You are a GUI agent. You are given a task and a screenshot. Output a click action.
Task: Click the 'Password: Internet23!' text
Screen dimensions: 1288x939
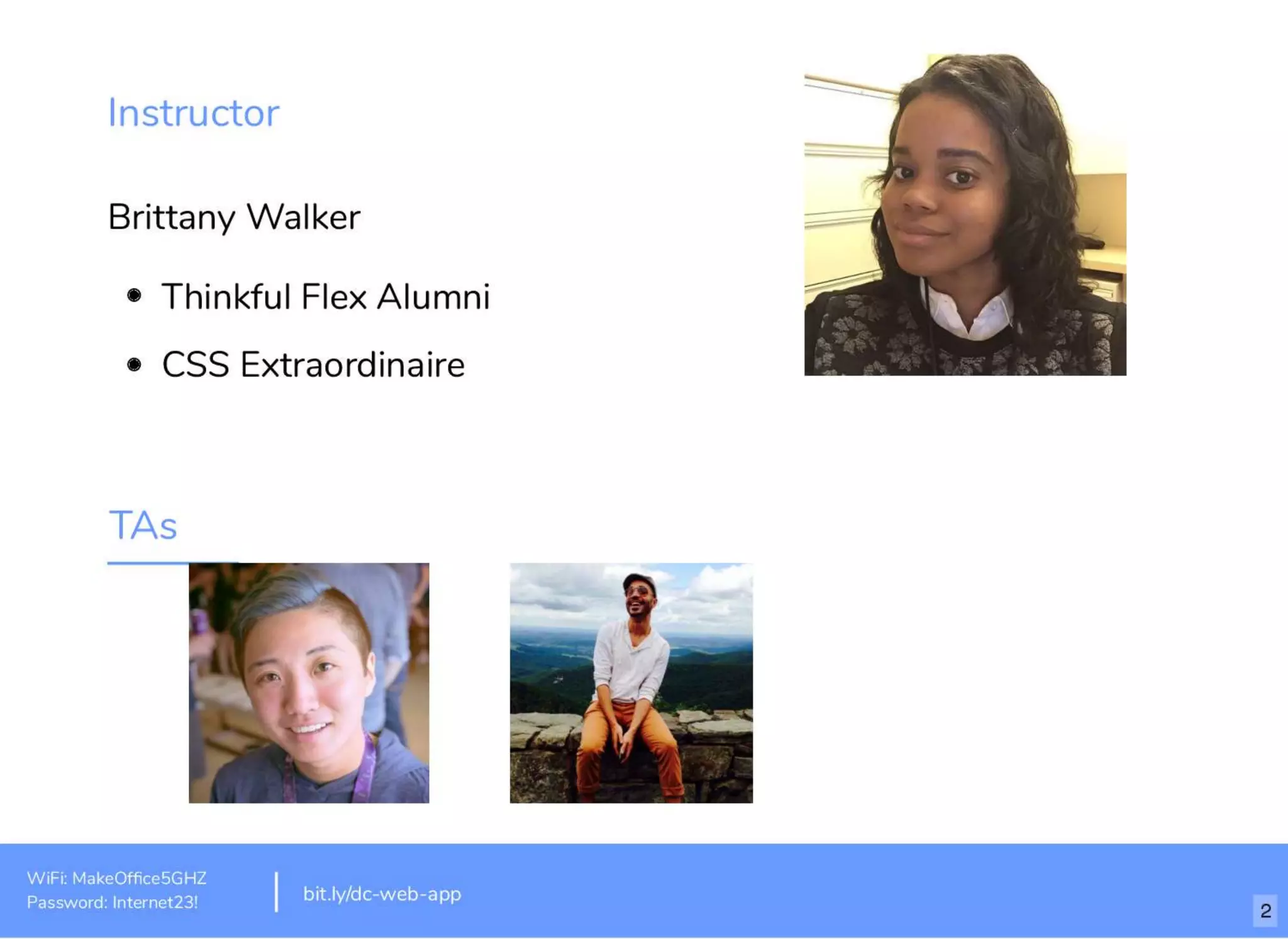(112, 903)
